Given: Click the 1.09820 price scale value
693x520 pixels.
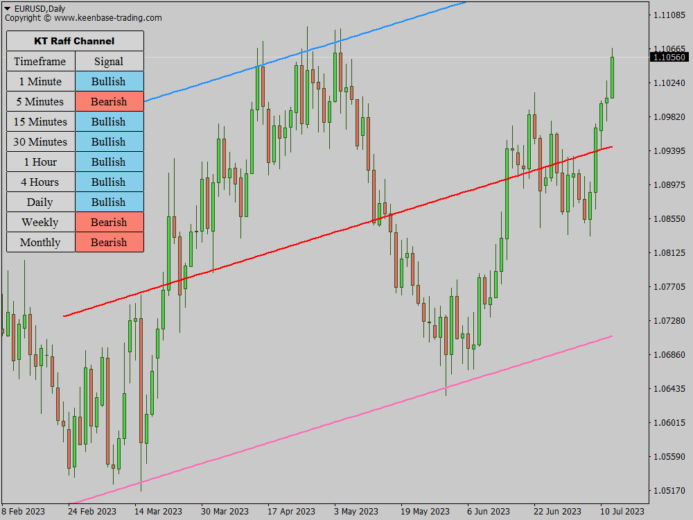Looking at the screenshot, I should click(x=669, y=117).
